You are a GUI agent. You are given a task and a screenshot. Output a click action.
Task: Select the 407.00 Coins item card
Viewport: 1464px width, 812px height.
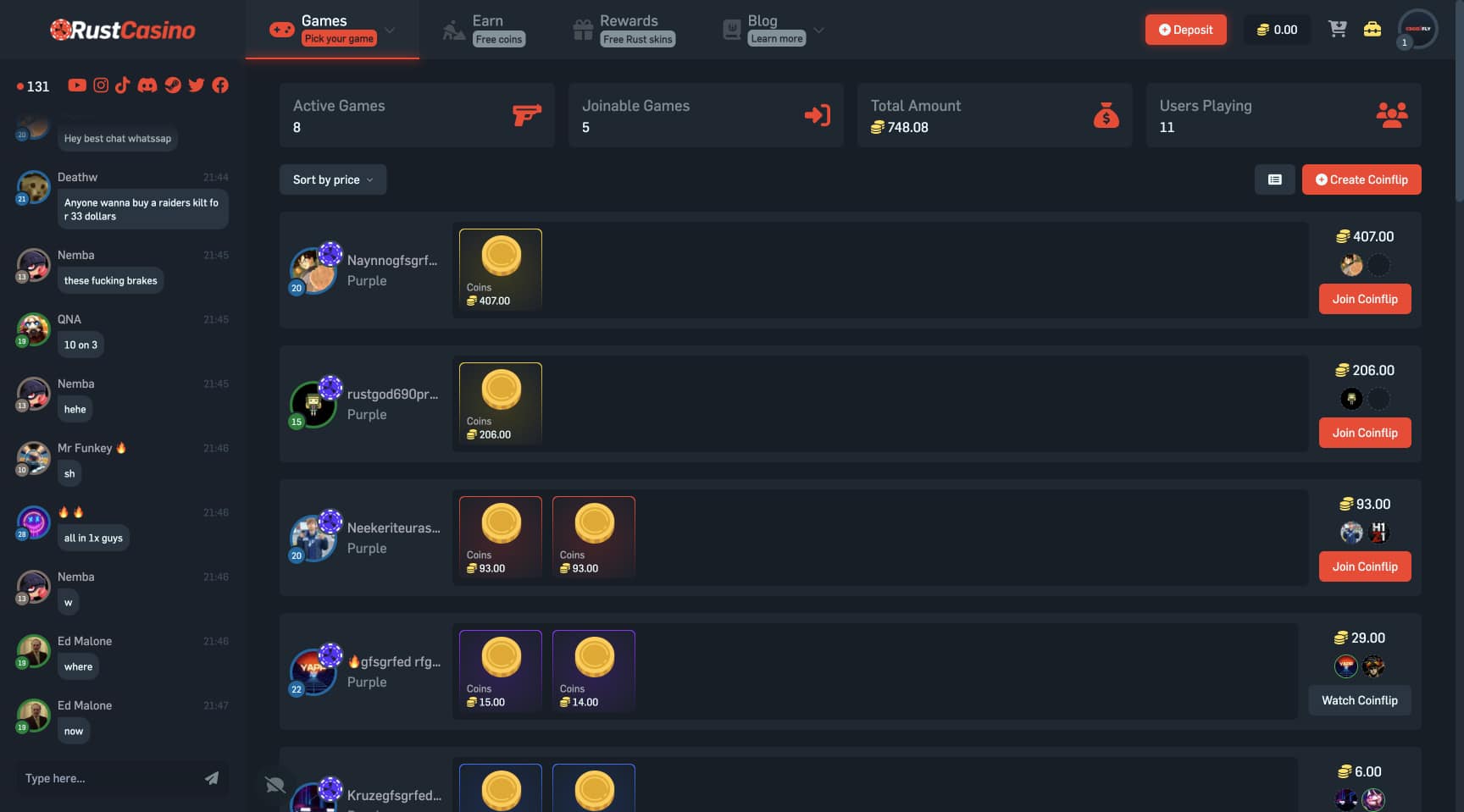coord(501,269)
